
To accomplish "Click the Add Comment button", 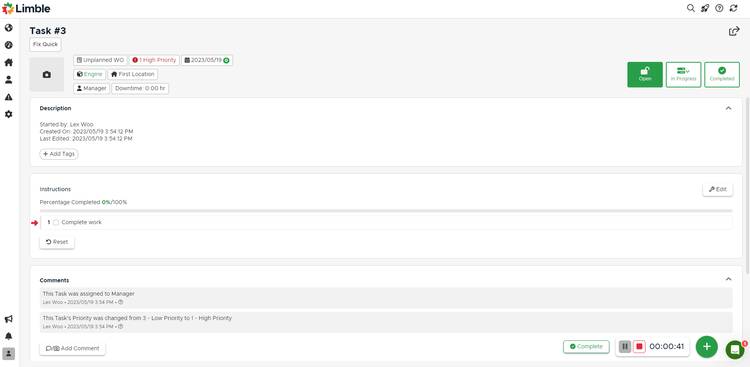I will tap(73, 348).
